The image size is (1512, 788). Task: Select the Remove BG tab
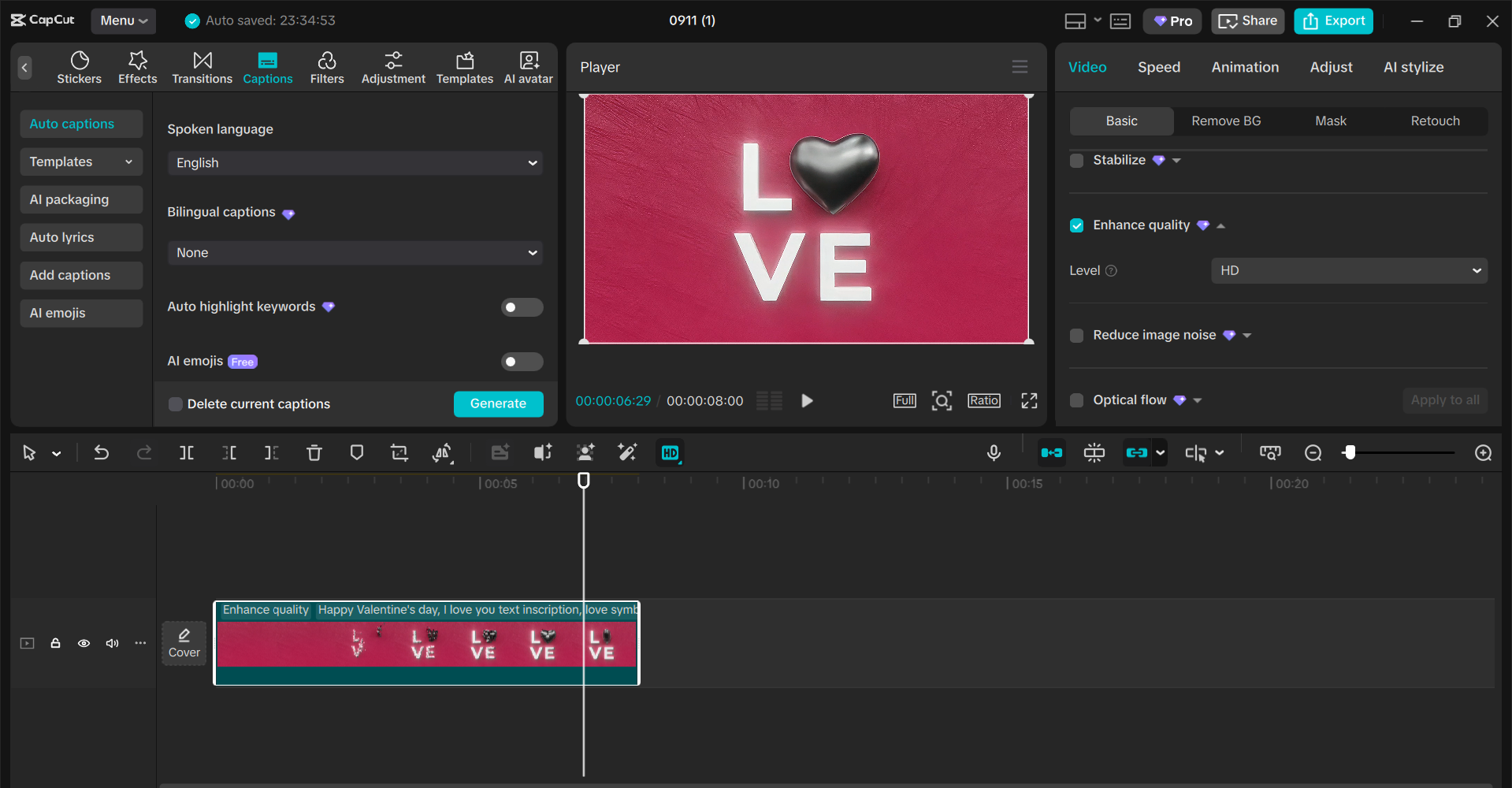pyautogui.click(x=1225, y=121)
